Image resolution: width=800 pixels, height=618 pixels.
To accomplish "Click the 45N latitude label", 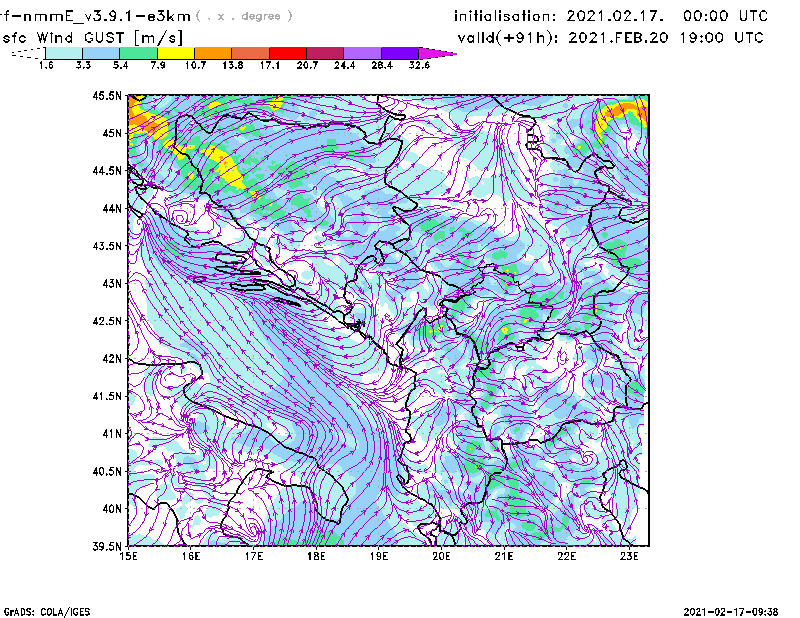I will pos(112,133).
